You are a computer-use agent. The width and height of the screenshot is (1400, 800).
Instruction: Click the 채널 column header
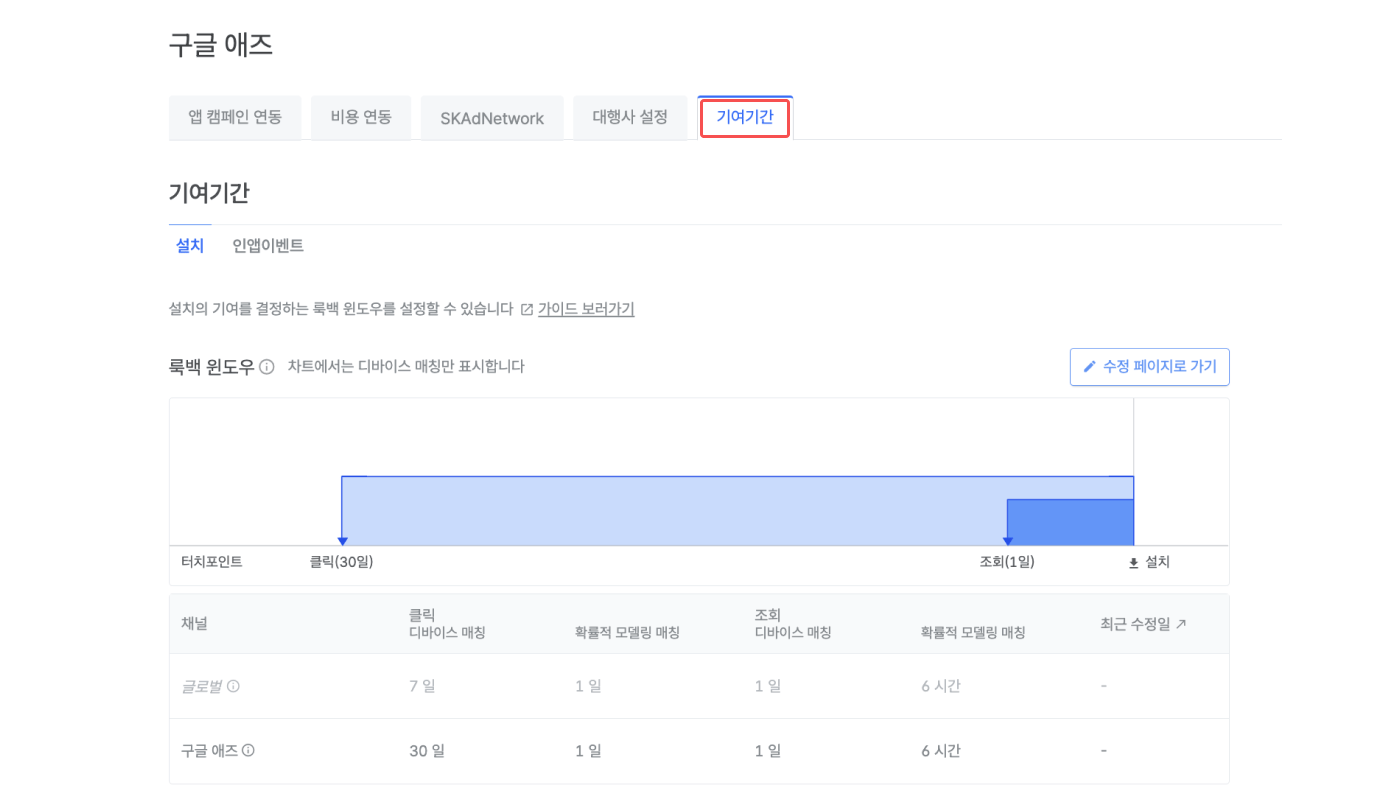pyautogui.click(x=195, y=624)
